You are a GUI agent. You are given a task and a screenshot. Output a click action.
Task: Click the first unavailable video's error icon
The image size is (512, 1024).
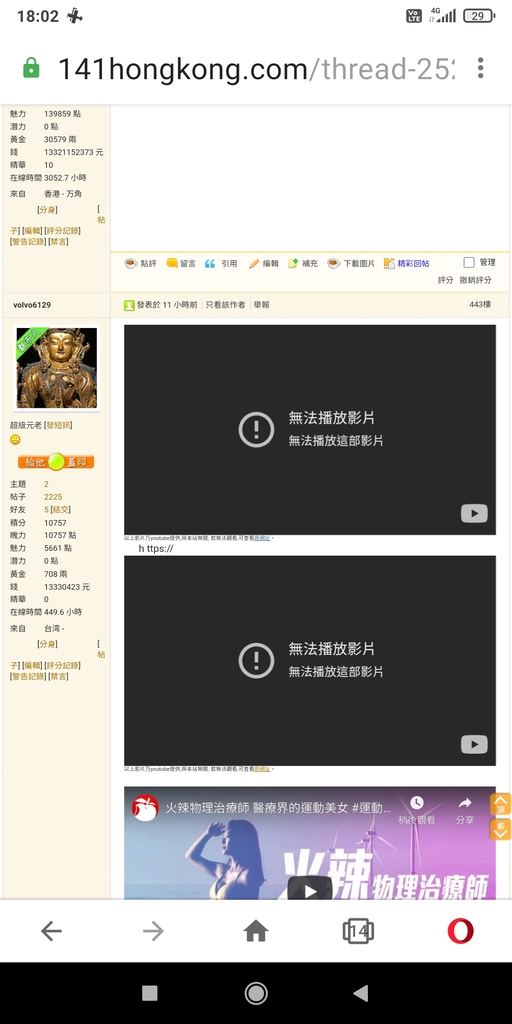pyautogui.click(x=256, y=430)
